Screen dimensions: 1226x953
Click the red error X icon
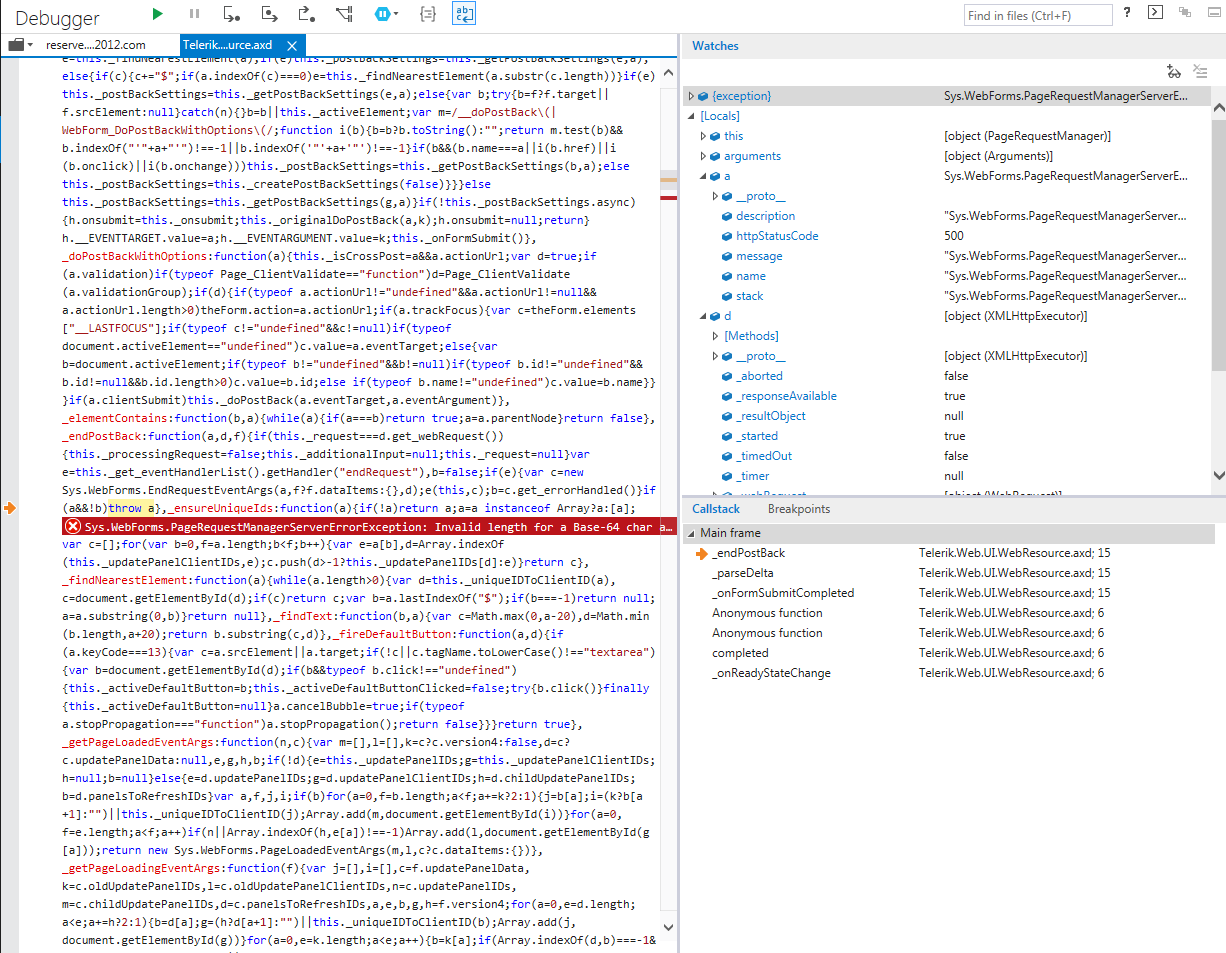tap(73, 526)
